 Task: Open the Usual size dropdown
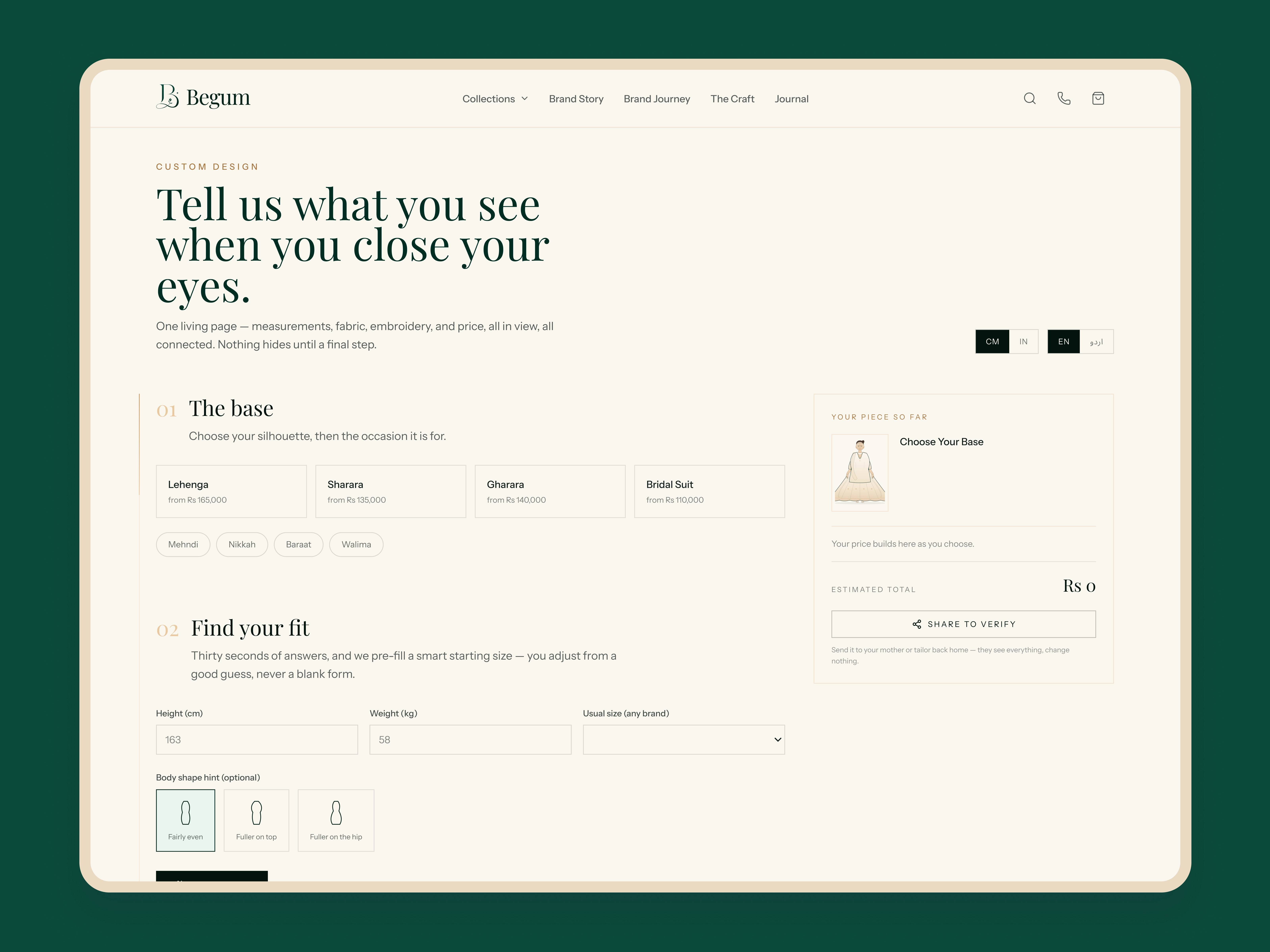coord(684,740)
